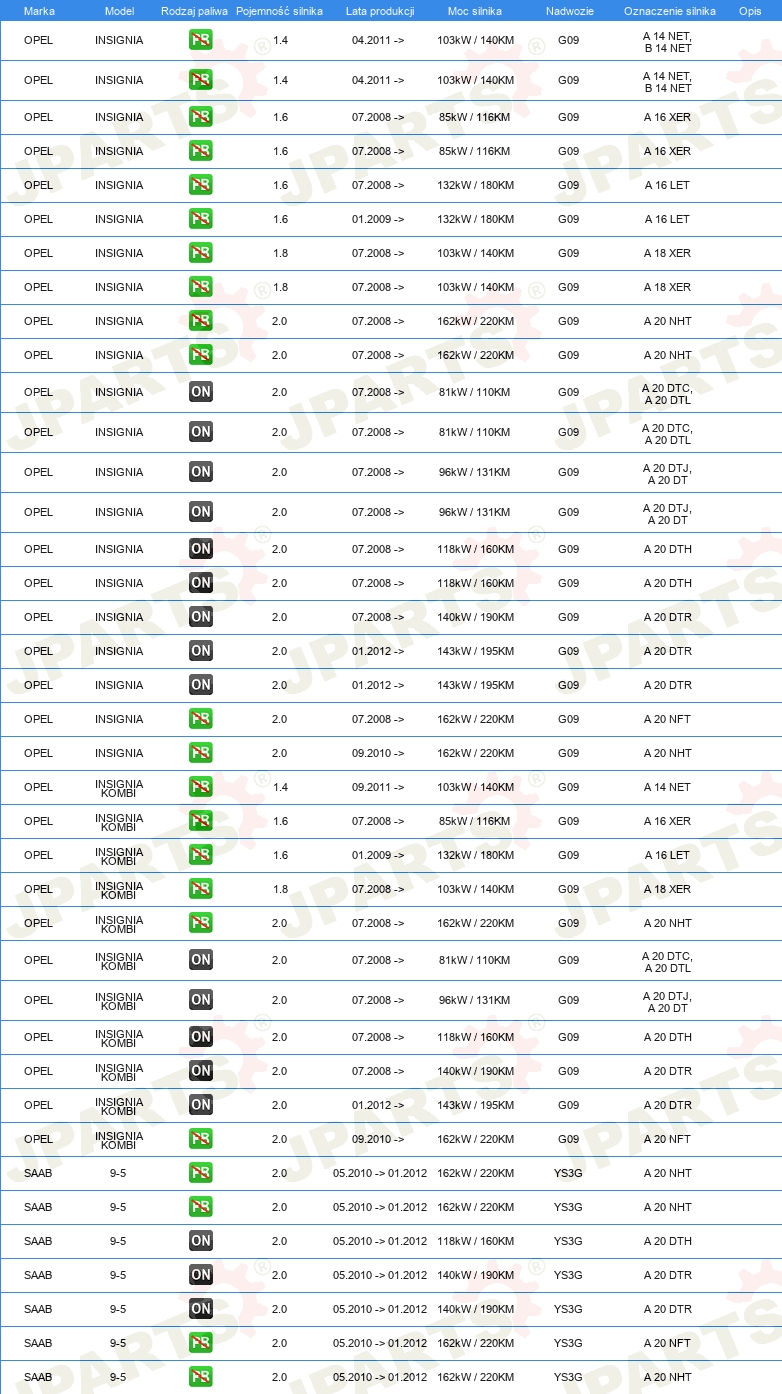Click diesel ON icon in Insignia Kombi A 20 DTH row
The width and height of the screenshot is (782, 1394).
pos(201,1037)
